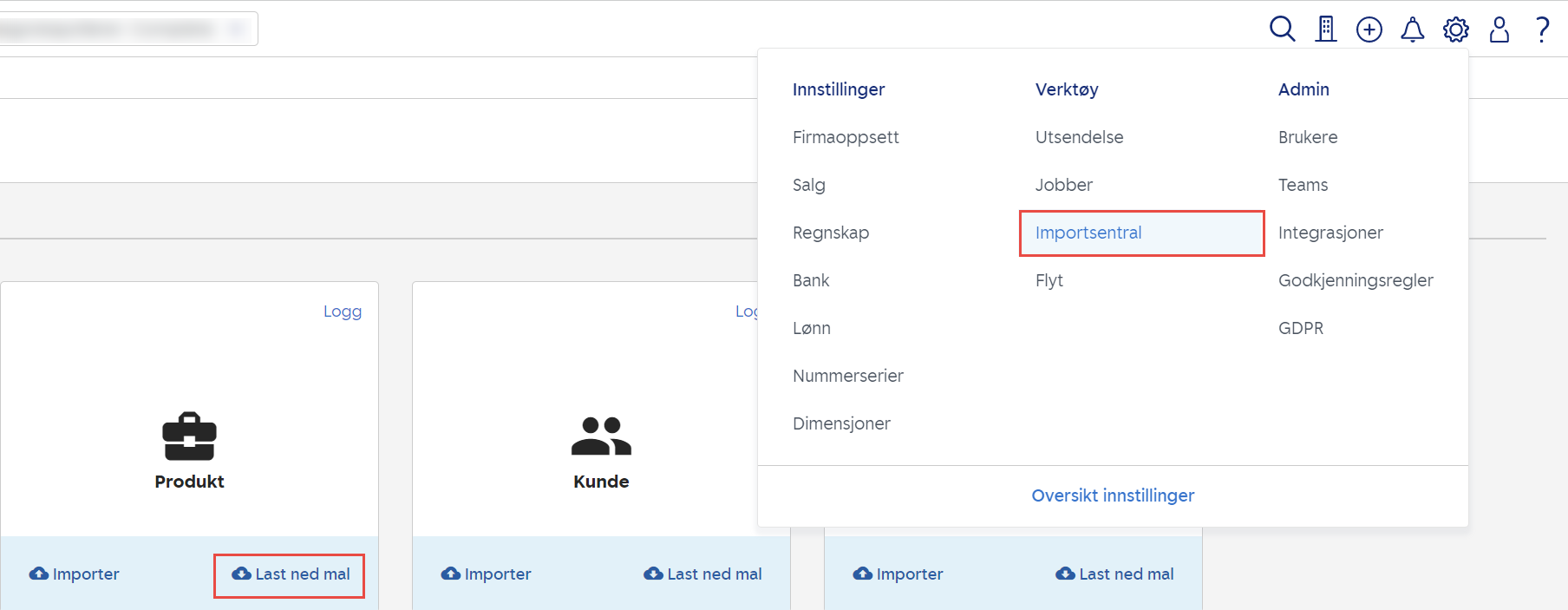Screen dimensions: 1568x610
Task: Click the plus circle create icon
Action: point(1369,30)
